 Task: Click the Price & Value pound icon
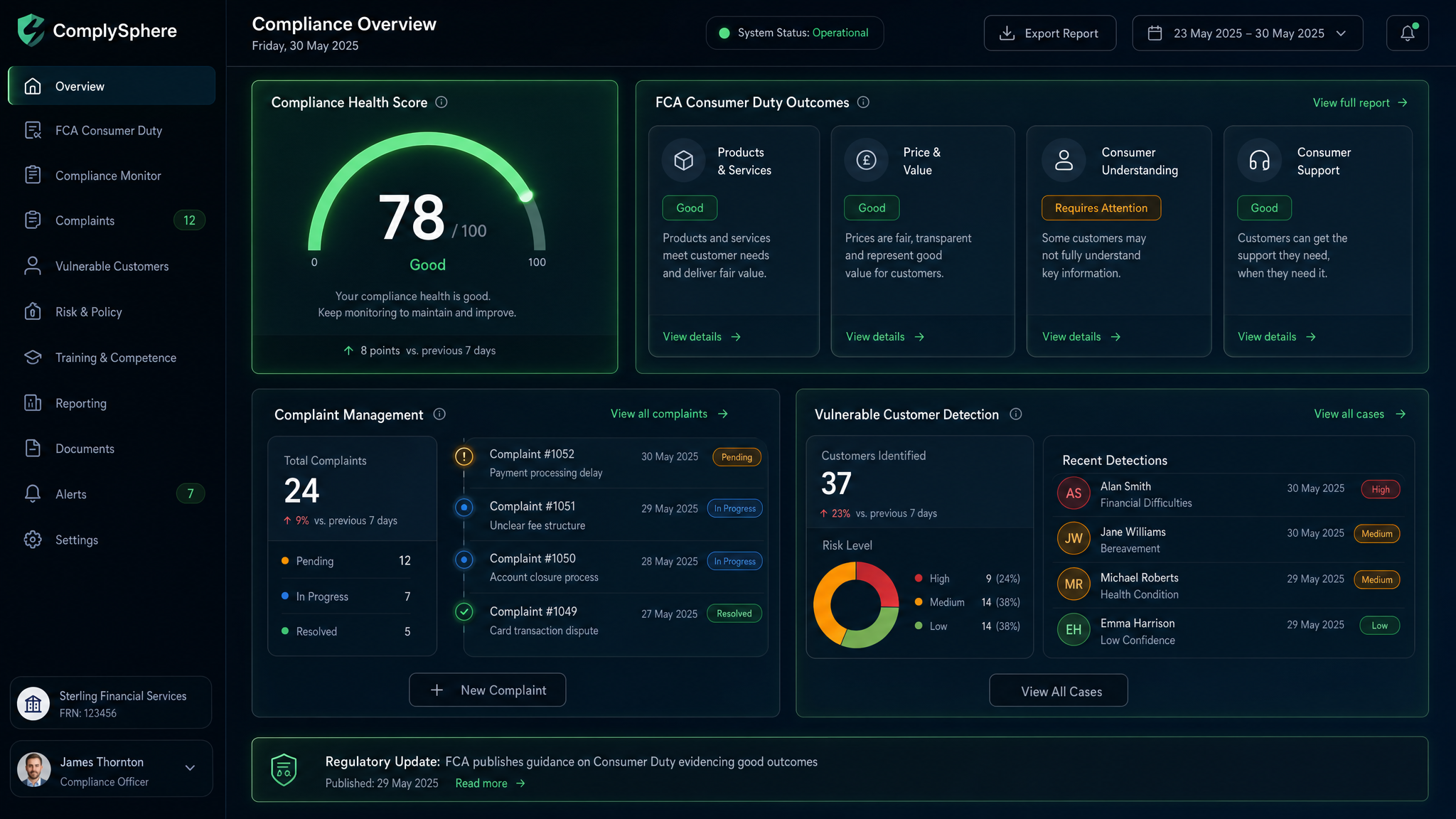coord(866,160)
